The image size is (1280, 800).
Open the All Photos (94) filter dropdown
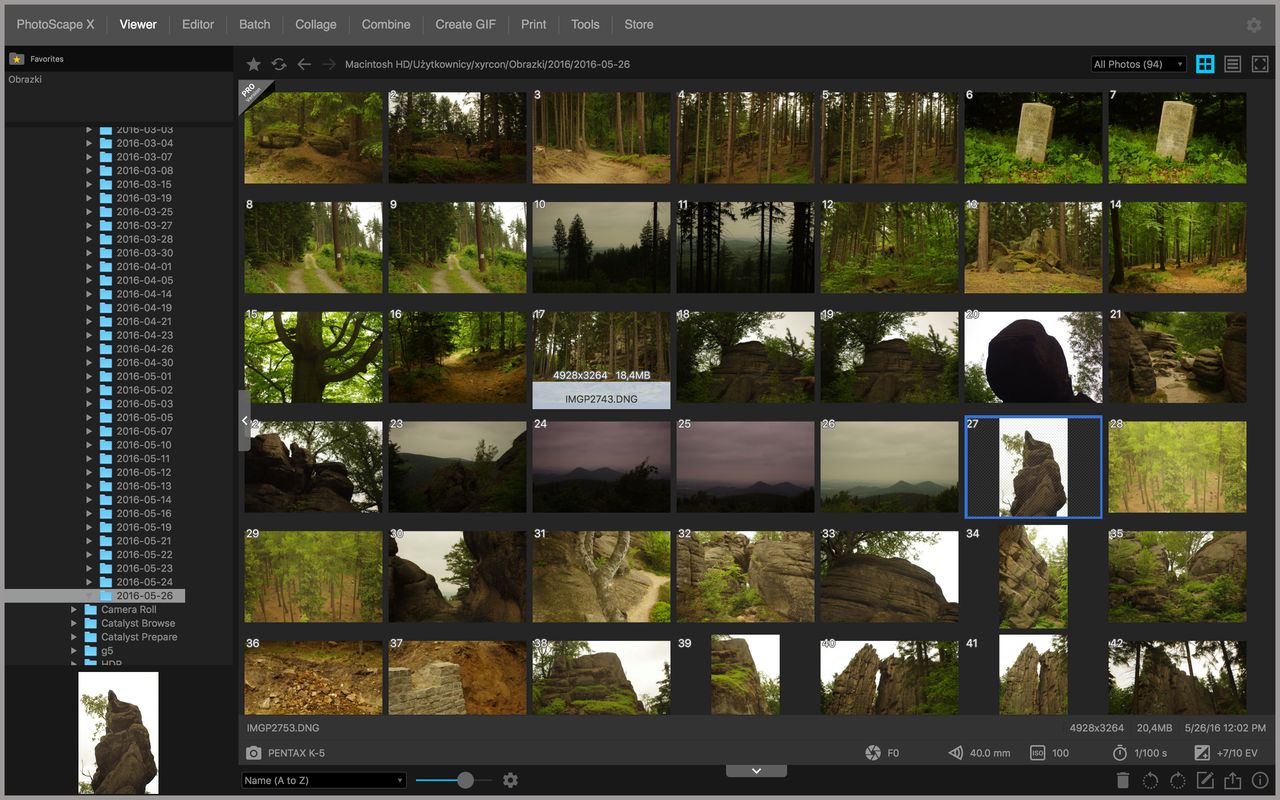click(x=1138, y=64)
